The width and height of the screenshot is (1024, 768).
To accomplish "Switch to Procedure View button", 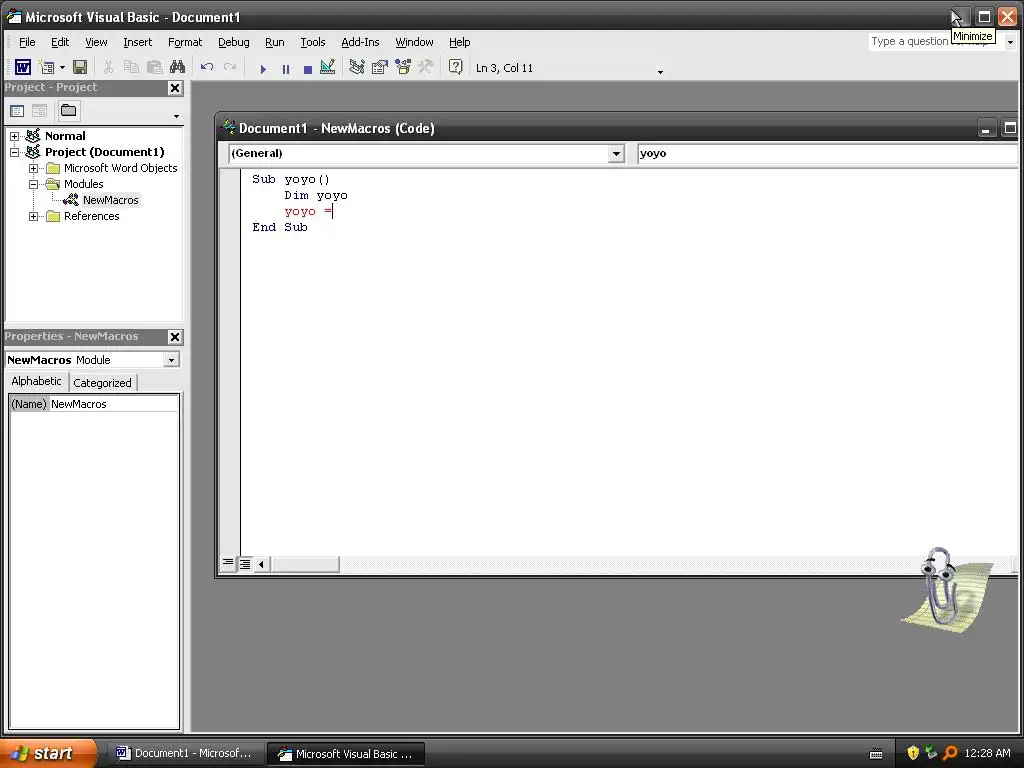I will point(227,563).
